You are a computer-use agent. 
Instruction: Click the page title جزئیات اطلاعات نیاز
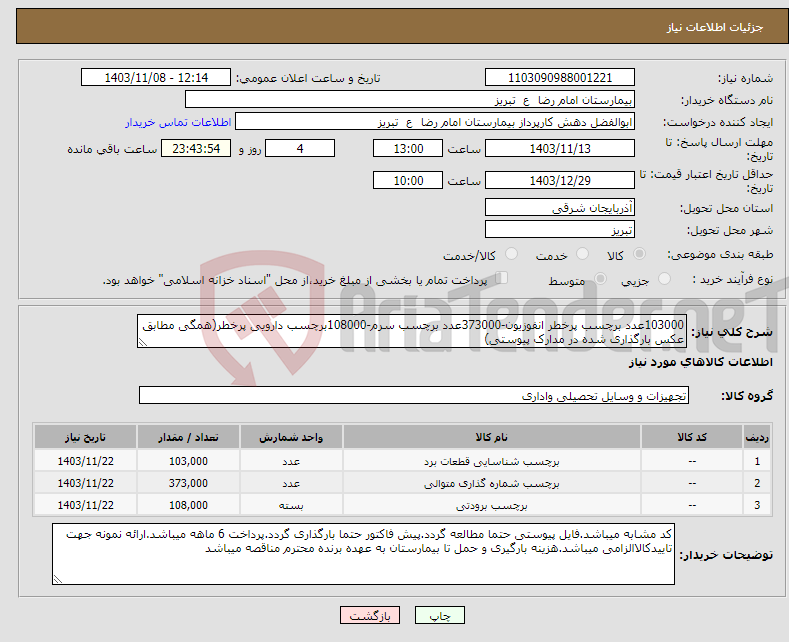click(x=715, y=27)
